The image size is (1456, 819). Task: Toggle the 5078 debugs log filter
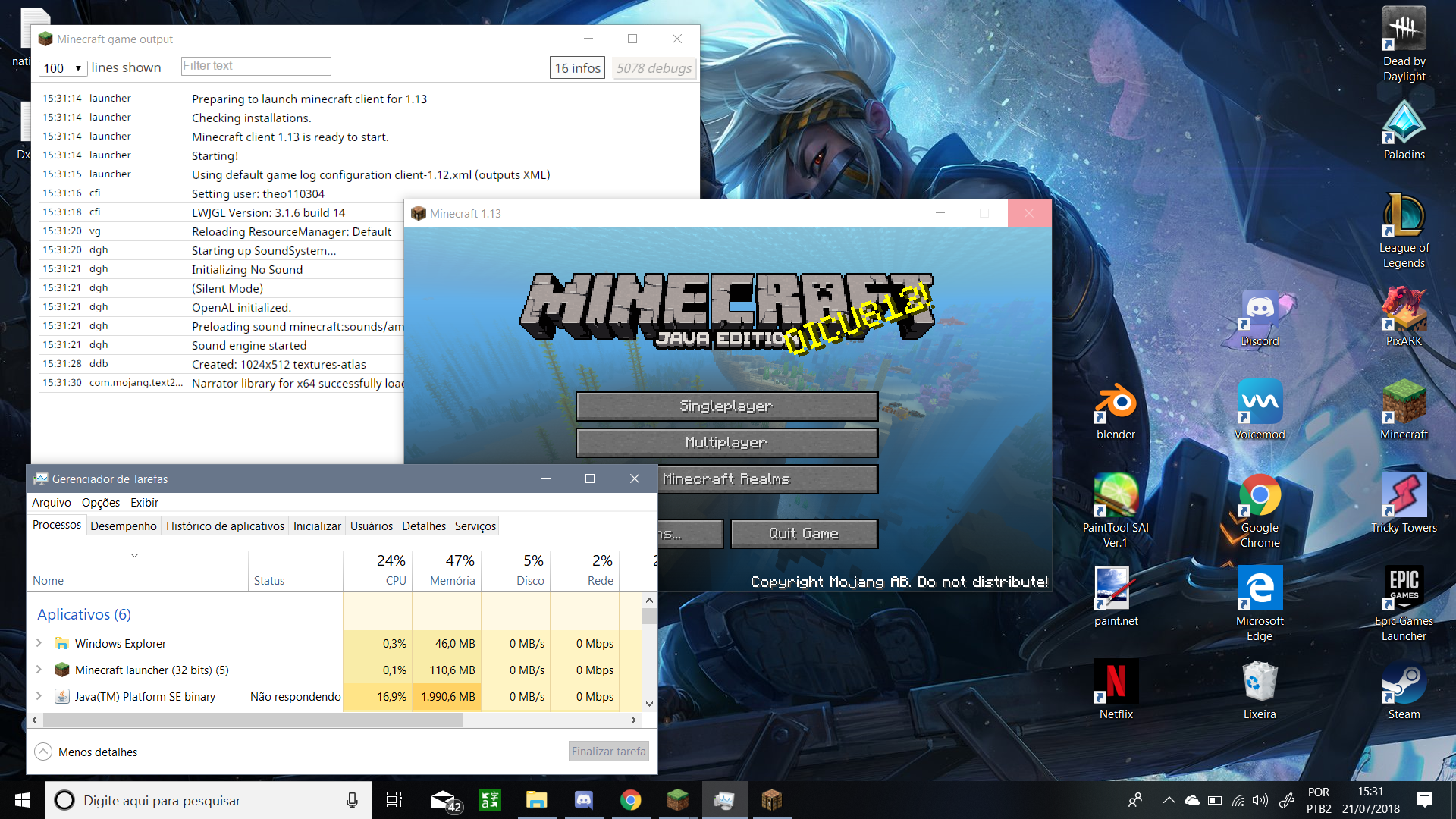pos(654,68)
